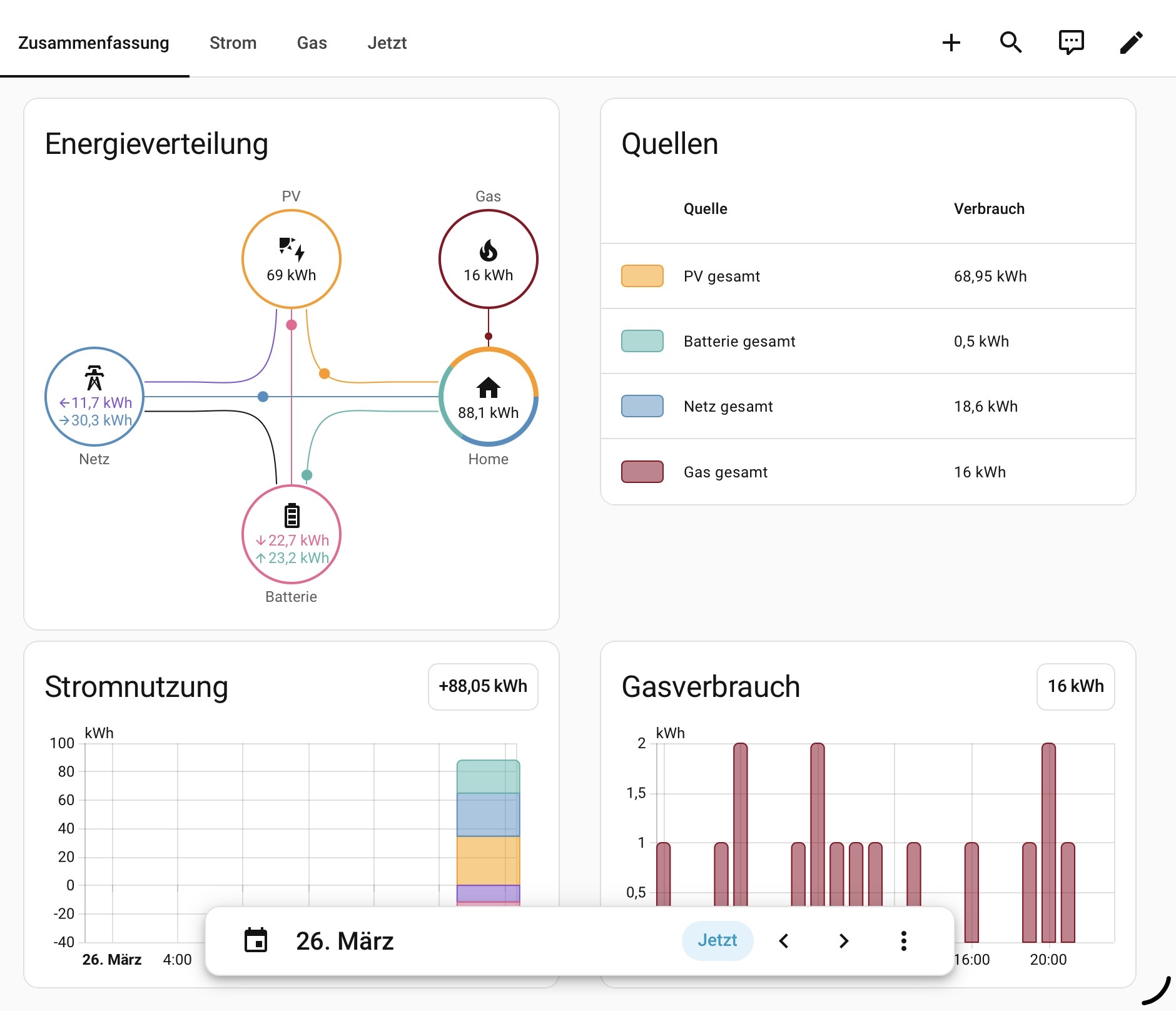Click the Netz gesamt blue swatch
This screenshot has height=1011, width=1176.
click(642, 406)
